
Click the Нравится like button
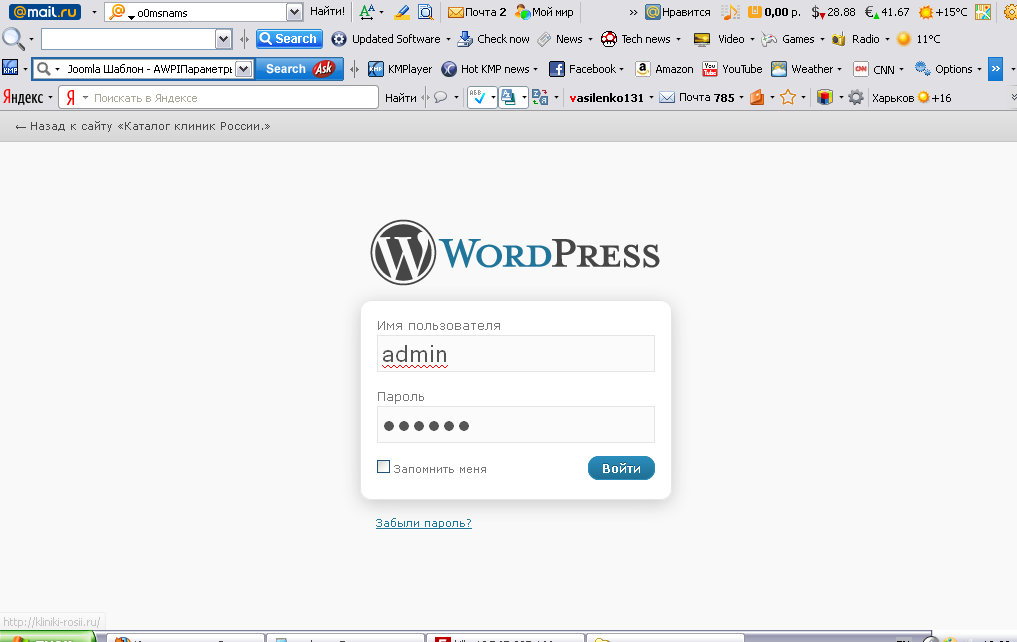[x=678, y=12]
